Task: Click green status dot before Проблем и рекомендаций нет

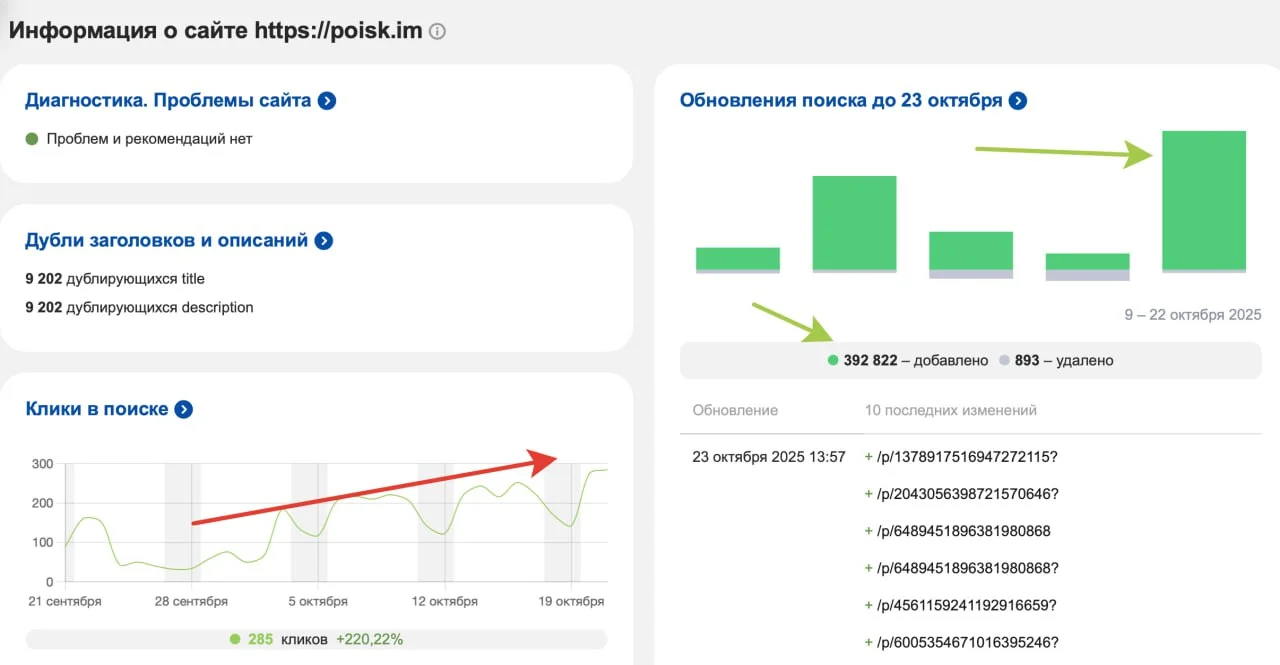Action: pos(32,139)
